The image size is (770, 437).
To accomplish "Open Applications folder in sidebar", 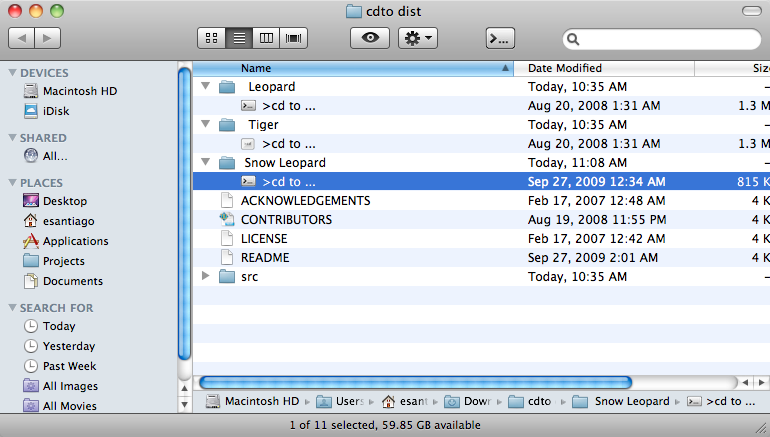I will pyautogui.click(x=75, y=241).
